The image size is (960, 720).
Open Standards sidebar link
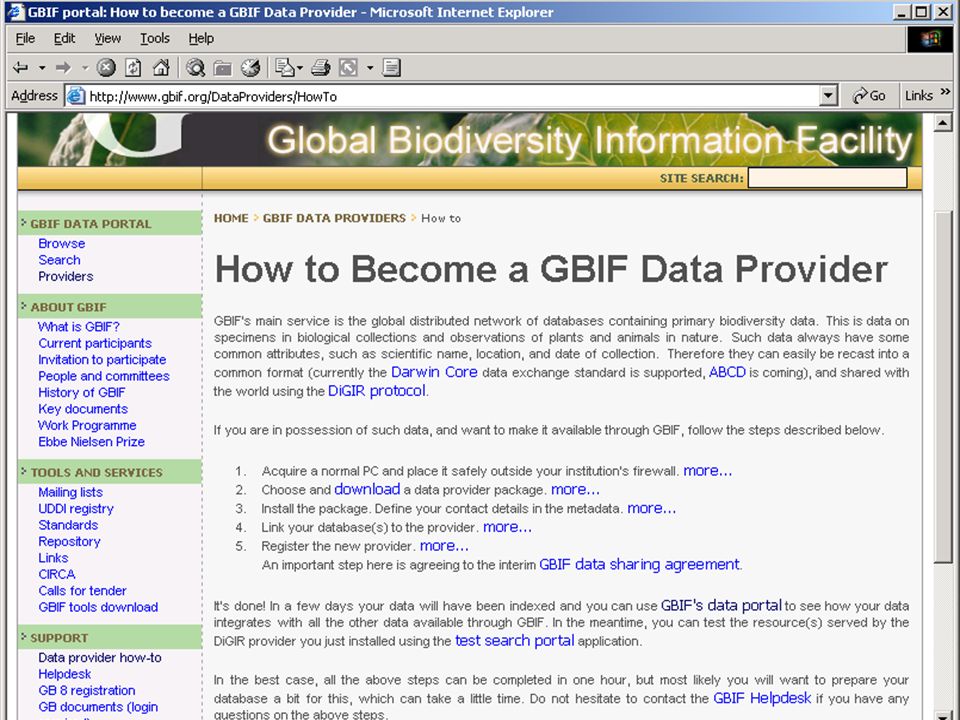[x=68, y=525]
